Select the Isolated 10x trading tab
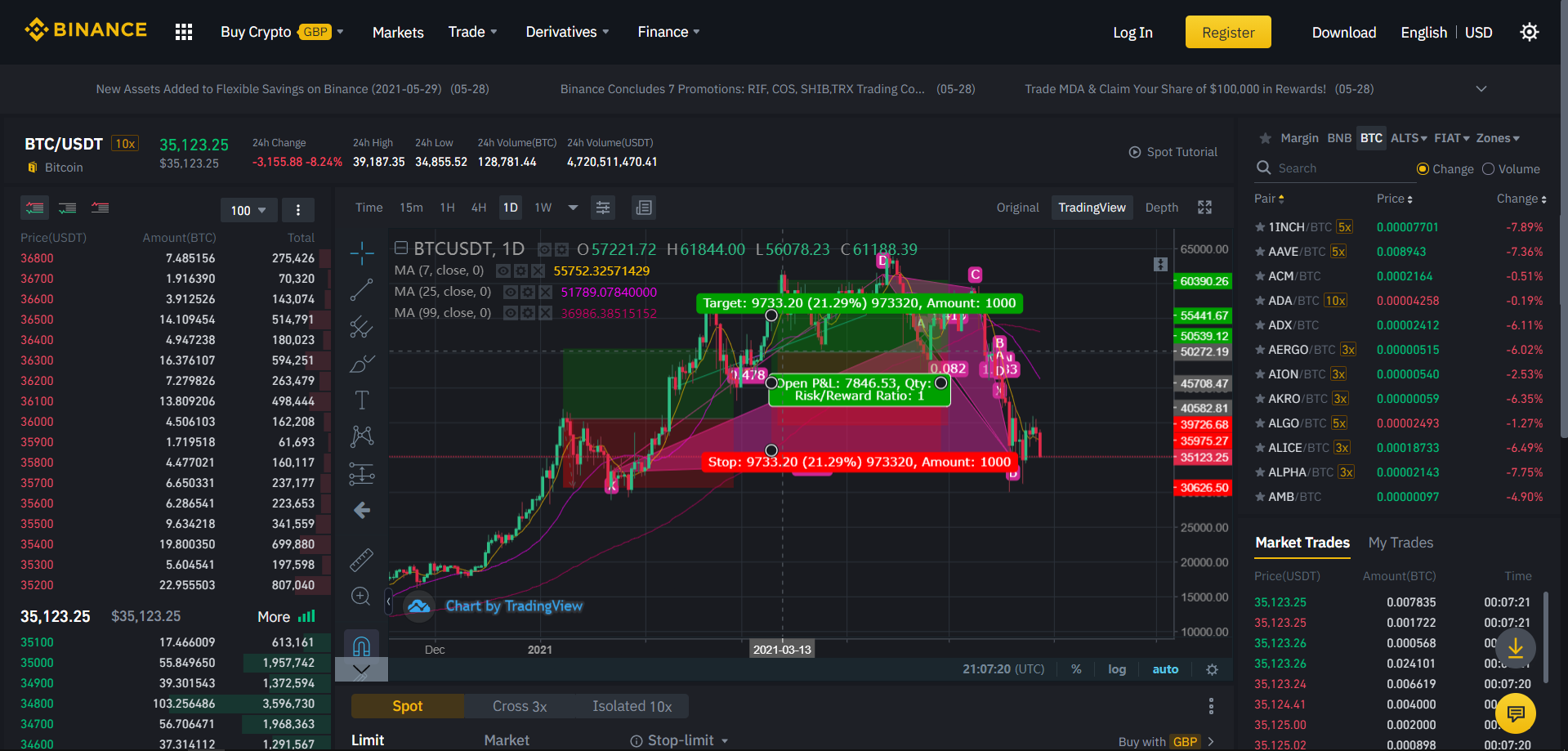Viewport: 1568px width, 751px height. 632,706
